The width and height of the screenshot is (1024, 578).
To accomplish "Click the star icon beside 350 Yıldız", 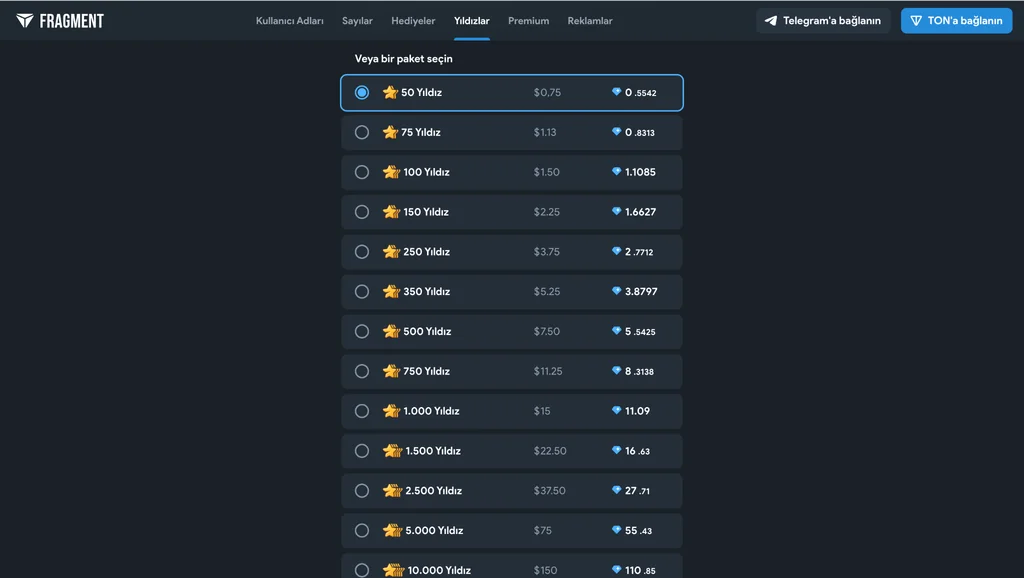I will [391, 292].
